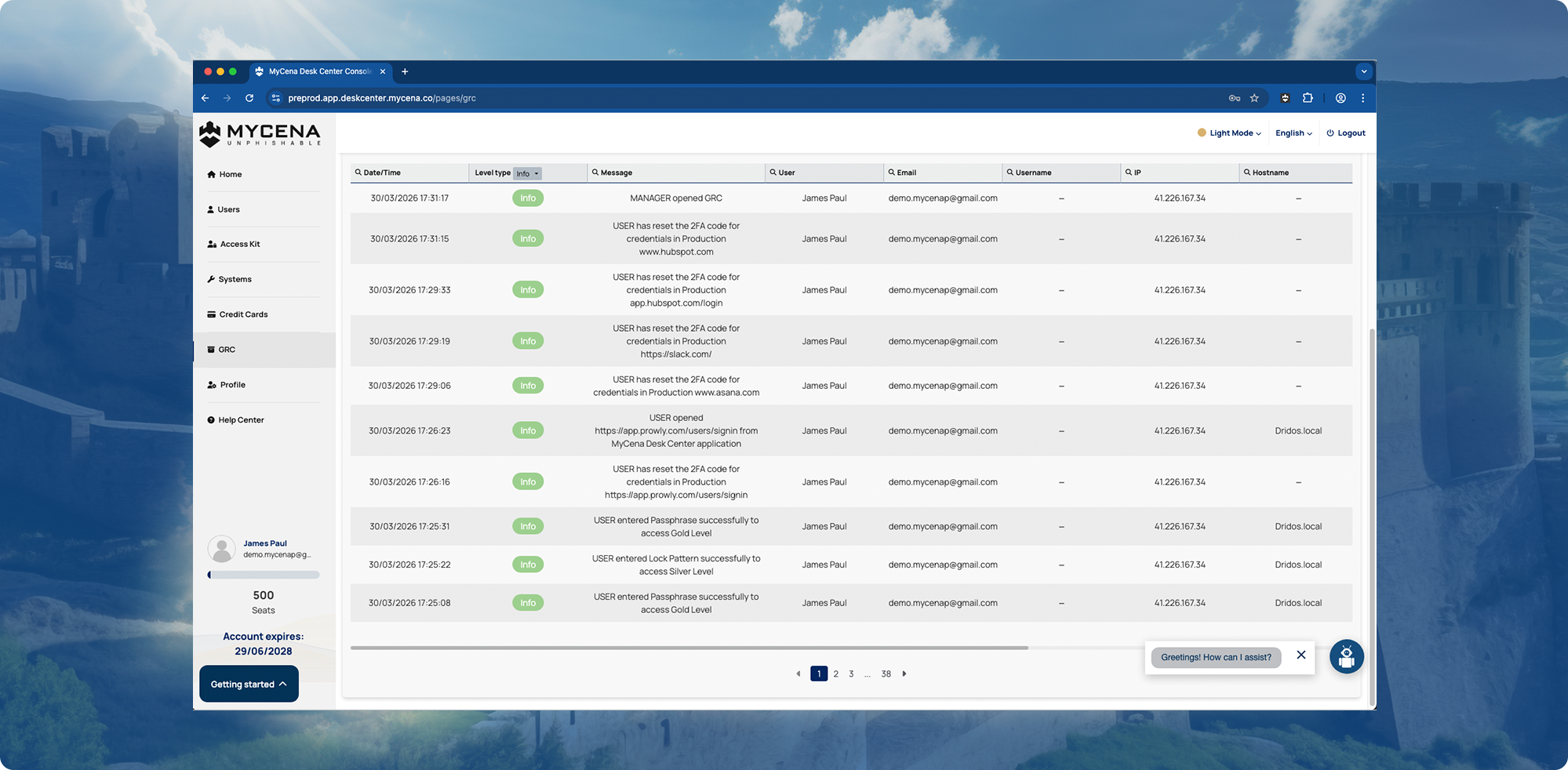1568x770 pixels.
Task: Go to the Access Kit sidebar section
Action: coord(239,245)
